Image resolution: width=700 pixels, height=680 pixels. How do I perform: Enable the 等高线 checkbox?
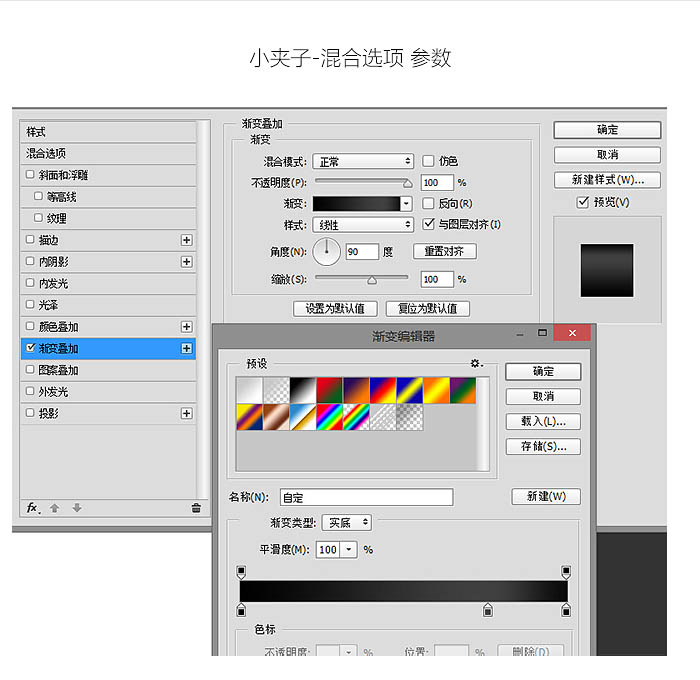point(38,196)
